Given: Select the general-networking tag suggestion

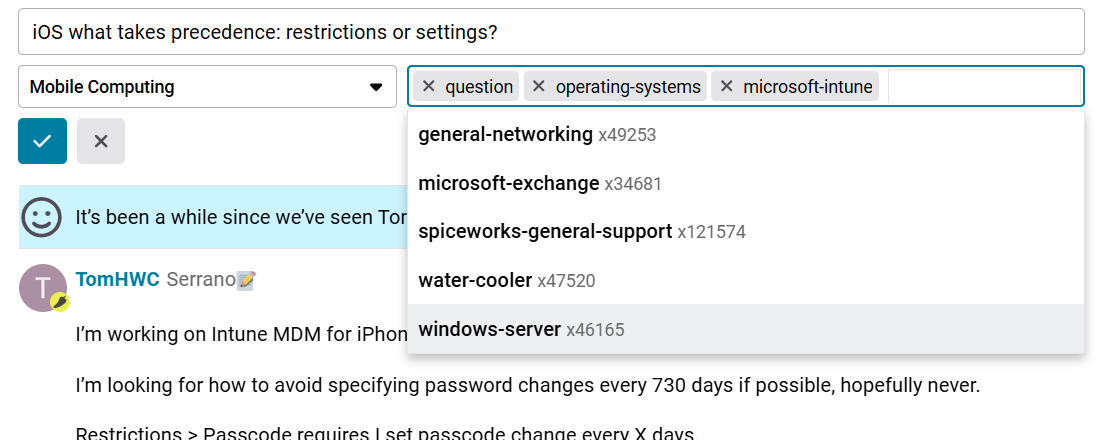Looking at the screenshot, I should [x=505, y=134].
